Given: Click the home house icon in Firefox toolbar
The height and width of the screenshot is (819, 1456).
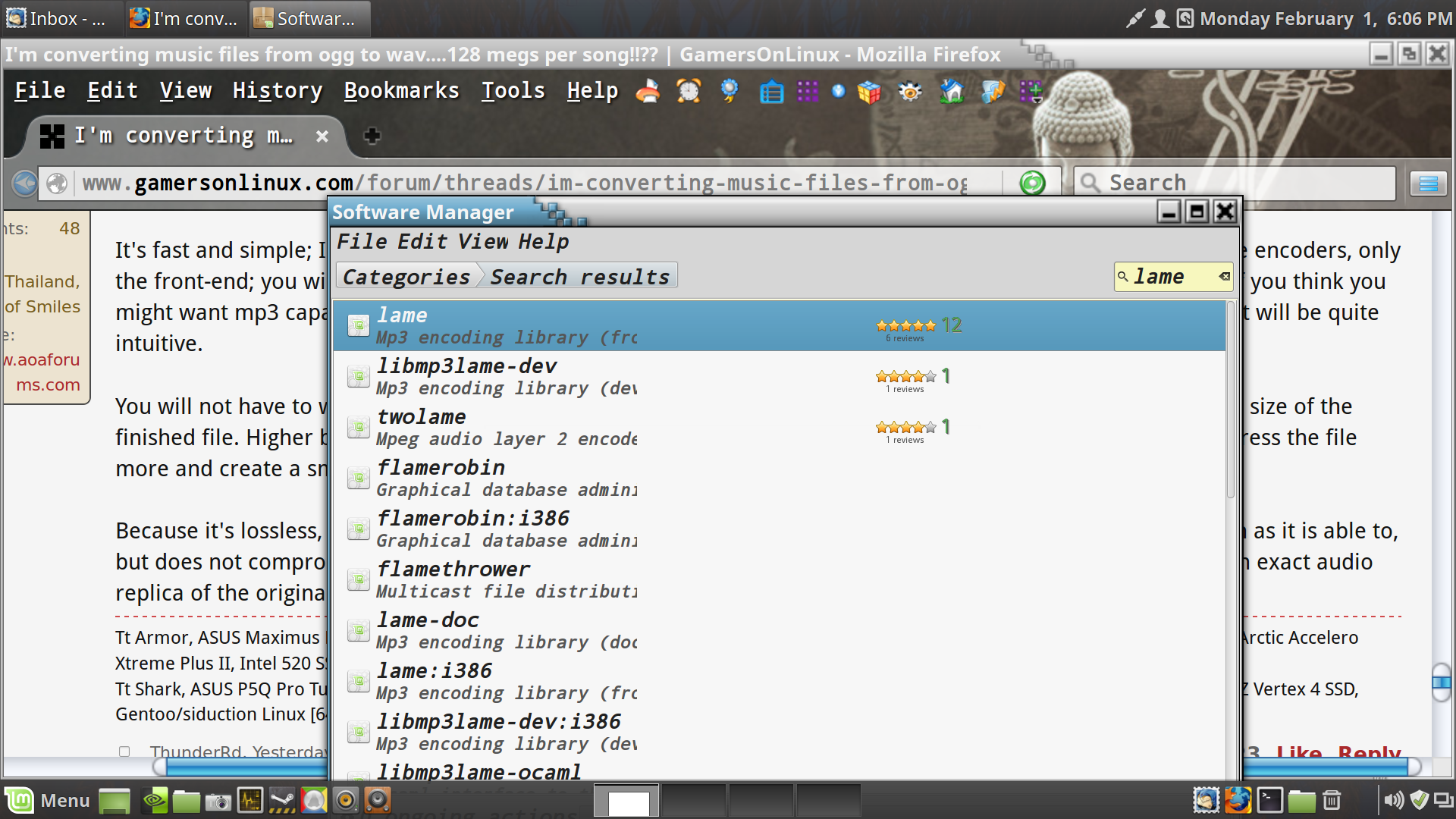Looking at the screenshot, I should (951, 91).
